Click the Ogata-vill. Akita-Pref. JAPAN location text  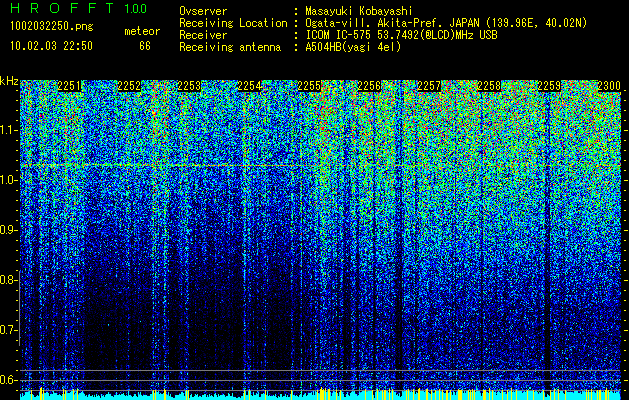(446, 23)
